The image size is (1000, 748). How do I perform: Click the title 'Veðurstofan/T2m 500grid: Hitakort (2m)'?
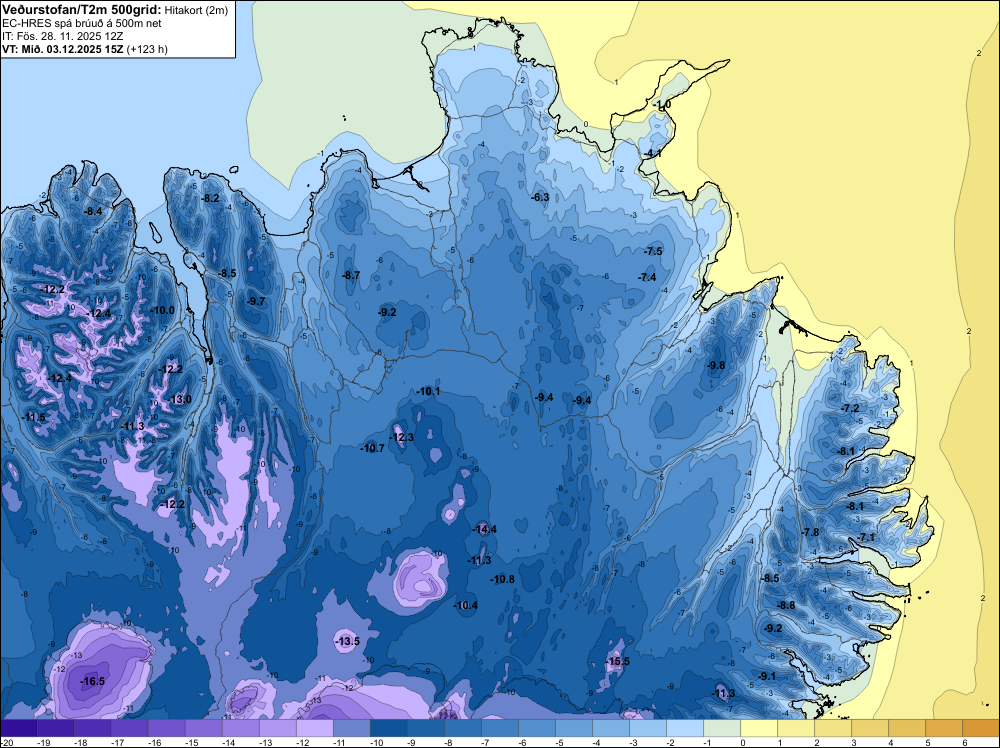pos(115,10)
